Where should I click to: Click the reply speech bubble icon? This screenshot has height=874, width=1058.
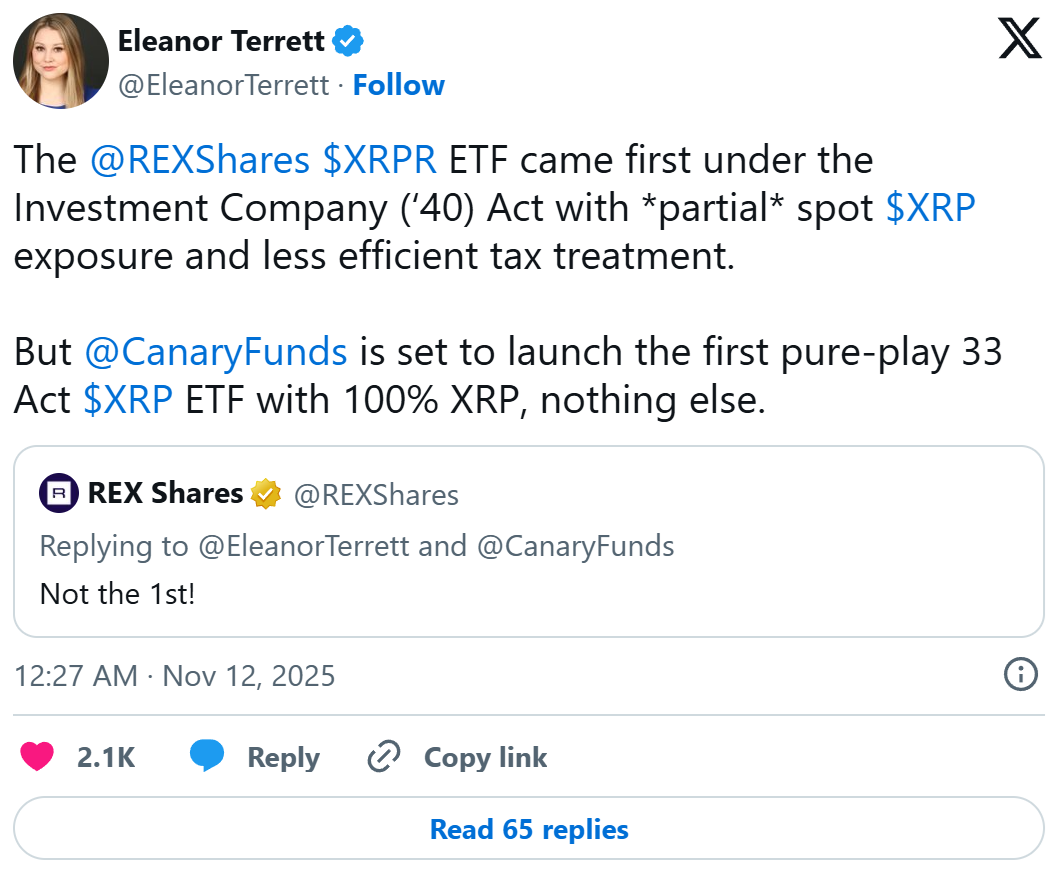tap(207, 757)
